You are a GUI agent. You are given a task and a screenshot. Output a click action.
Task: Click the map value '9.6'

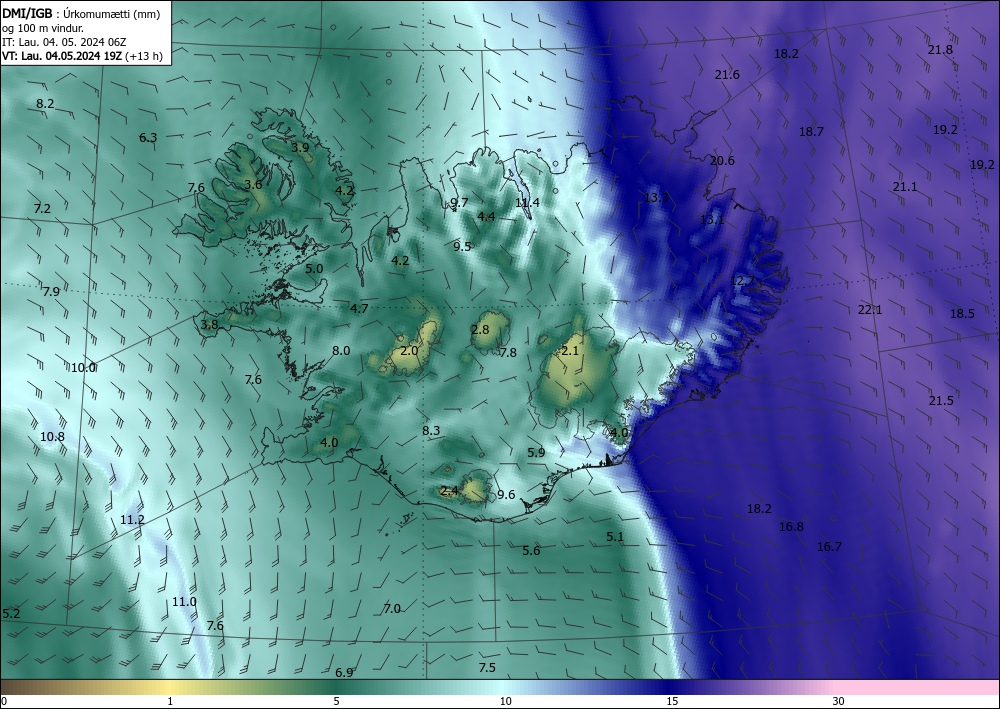(506, 494)
